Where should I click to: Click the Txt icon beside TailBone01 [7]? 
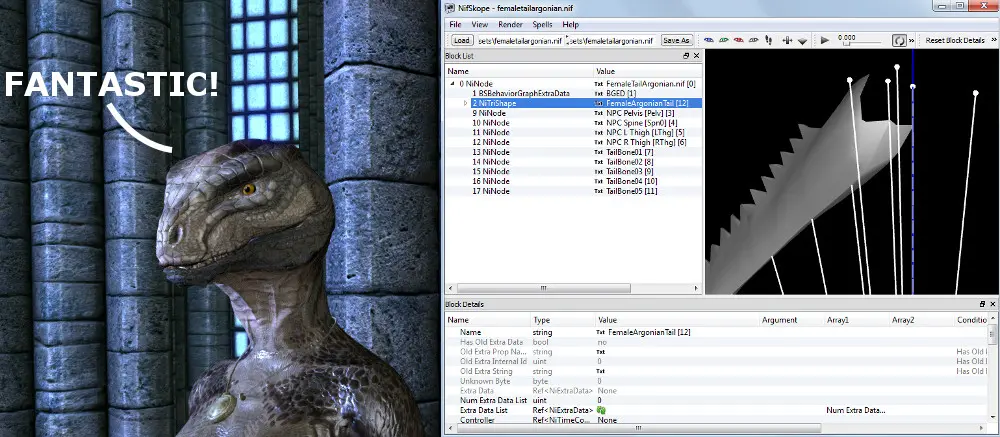pyautogui.click(x=599, y=152)
